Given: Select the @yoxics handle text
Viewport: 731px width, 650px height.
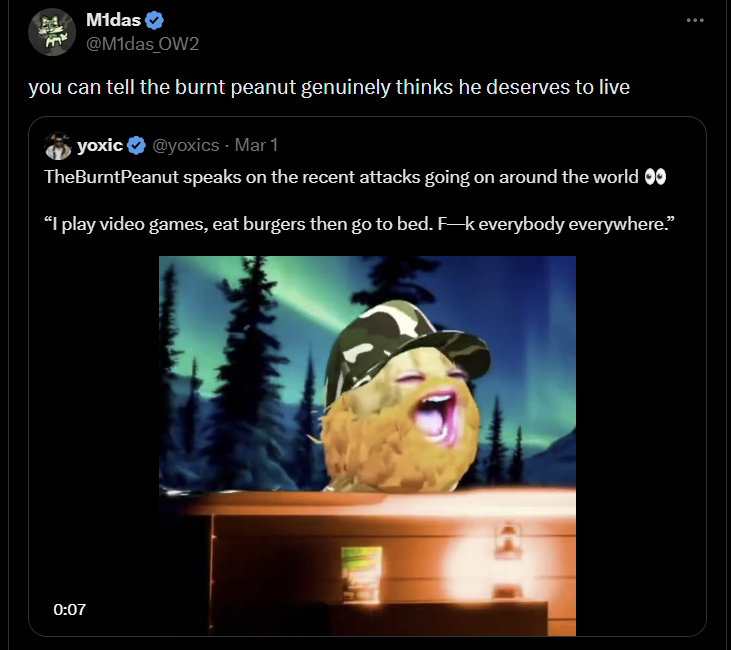Looking at the screenshot, I should pyautogui.click(x=185, y=146).
